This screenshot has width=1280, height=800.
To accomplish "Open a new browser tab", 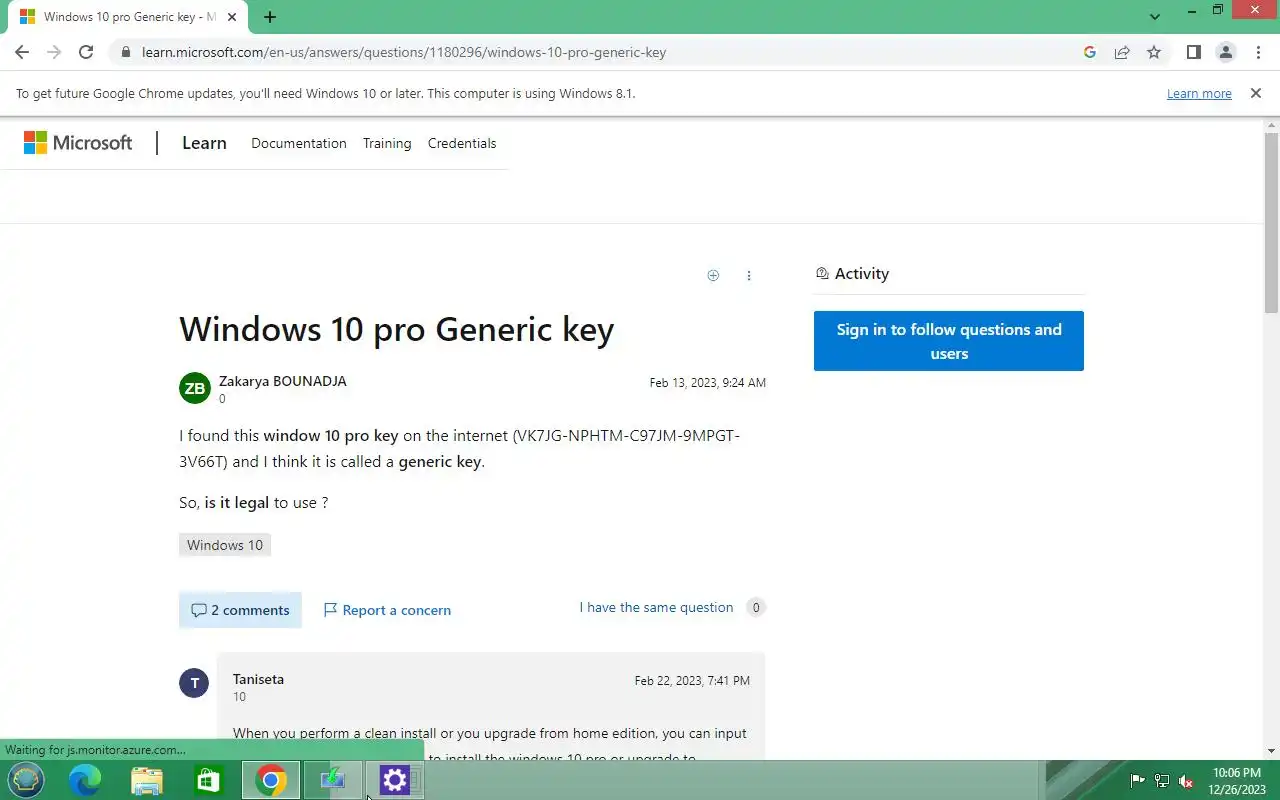I will 270,17.
